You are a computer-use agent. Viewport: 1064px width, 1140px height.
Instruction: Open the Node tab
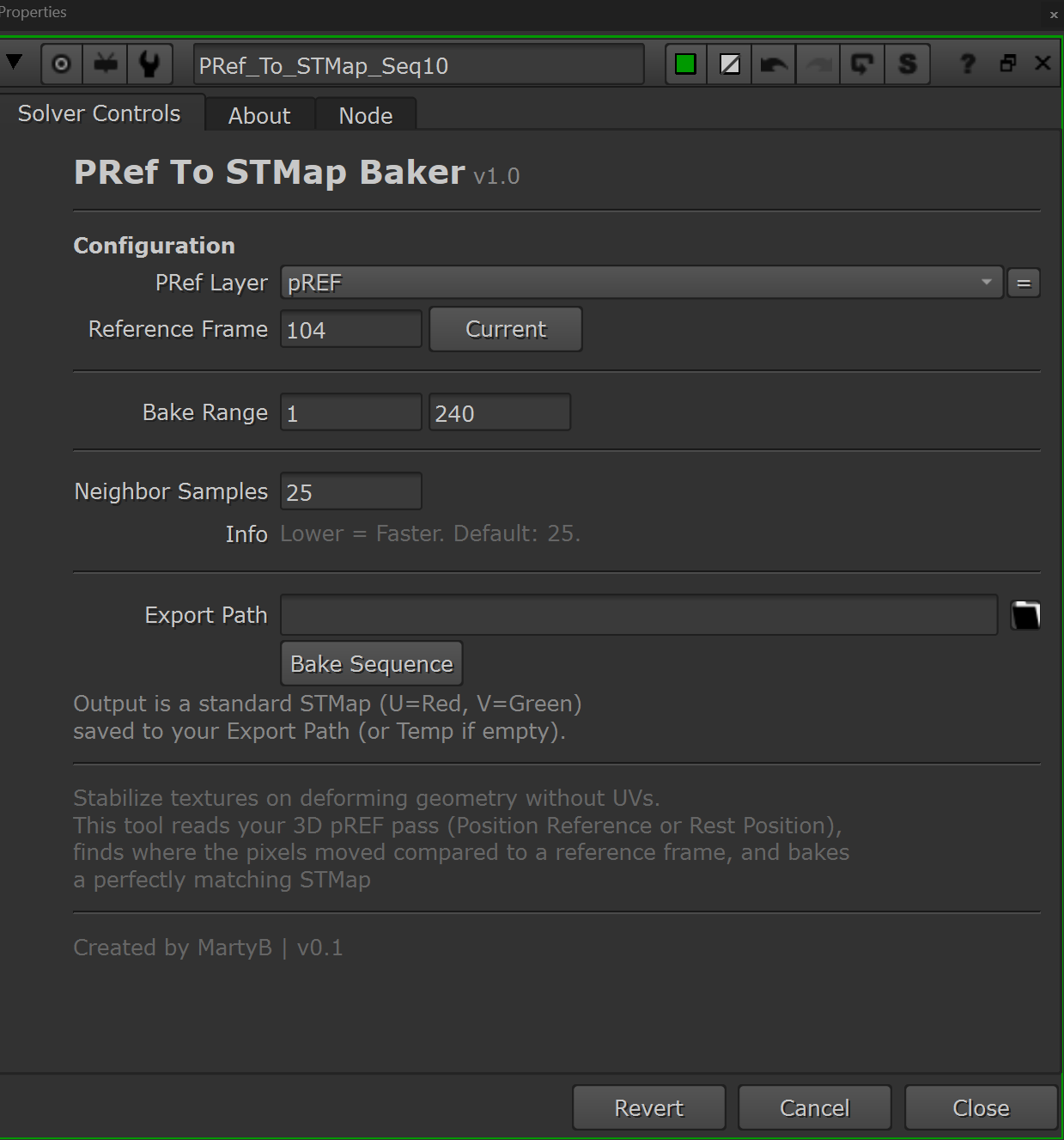pos(366,116)
